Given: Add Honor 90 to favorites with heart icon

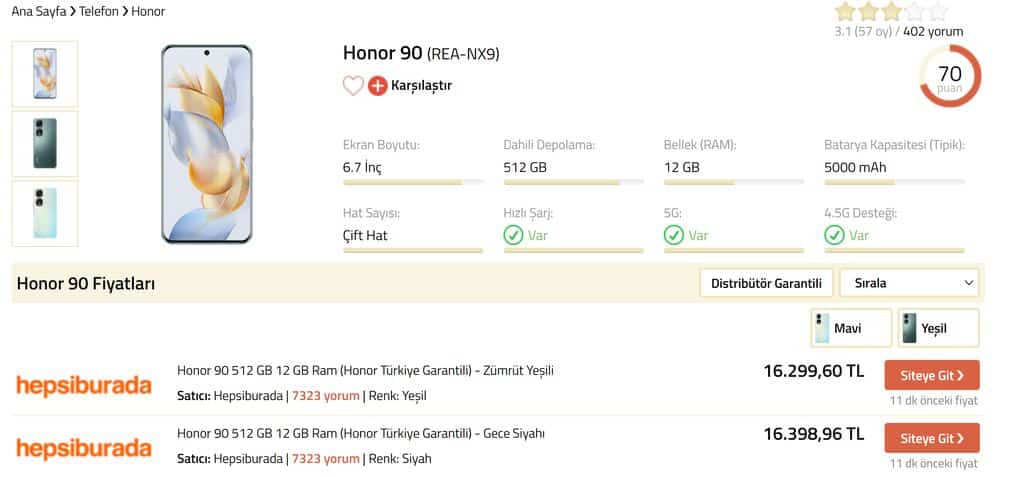Looking at the screenshot, I should point(353,86).
